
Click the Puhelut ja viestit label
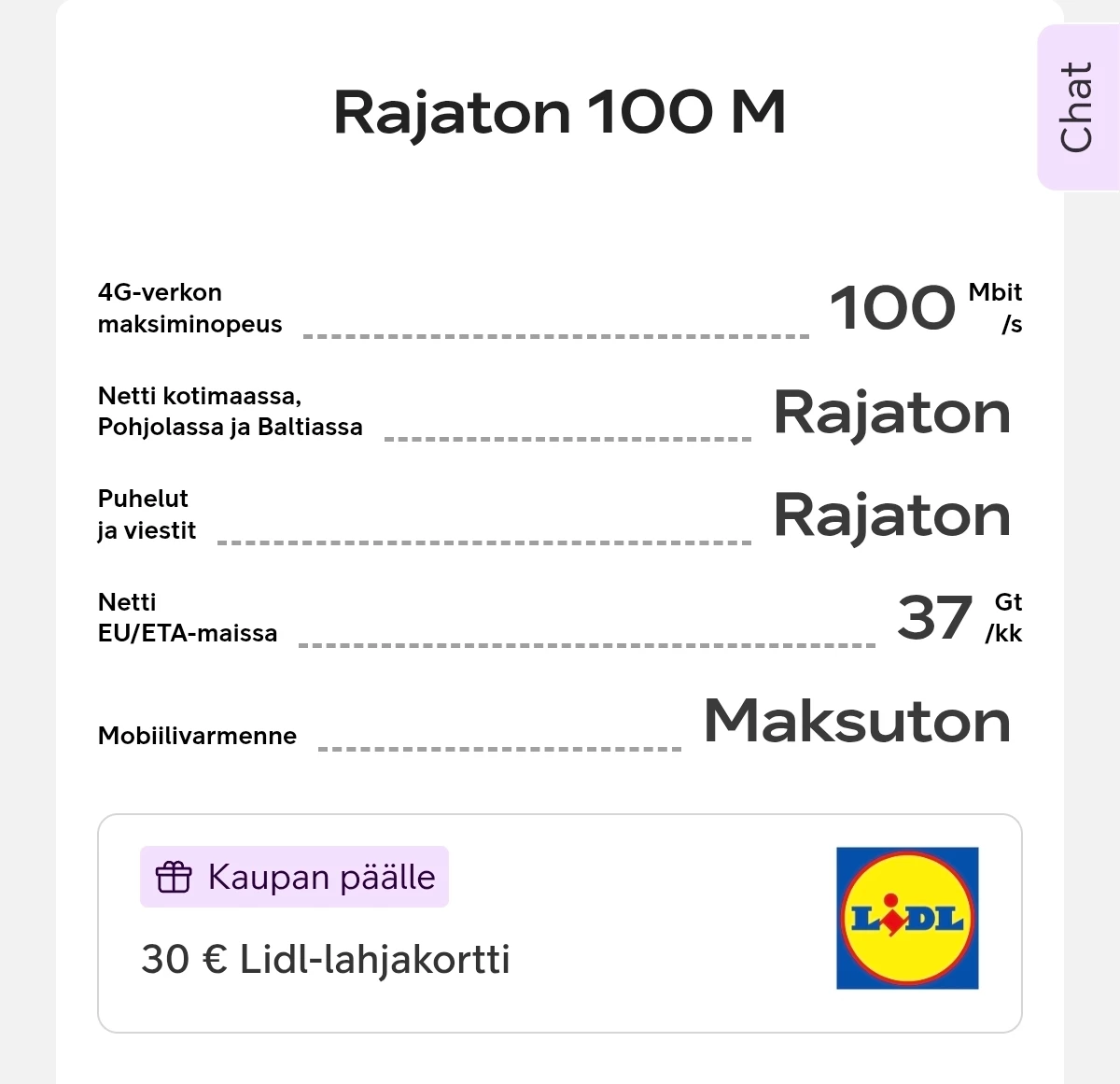point(147,514)
